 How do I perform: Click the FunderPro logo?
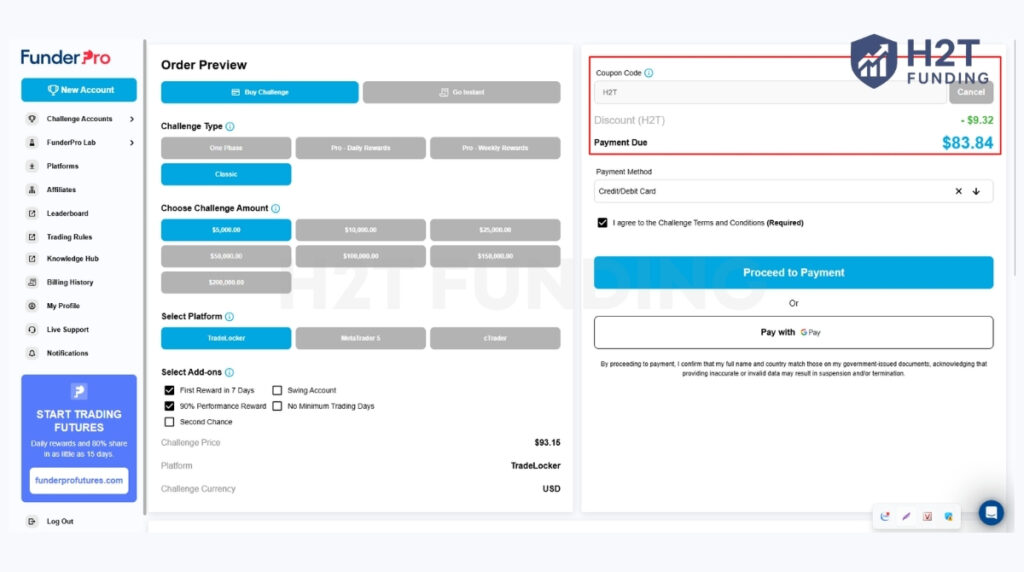65,57
